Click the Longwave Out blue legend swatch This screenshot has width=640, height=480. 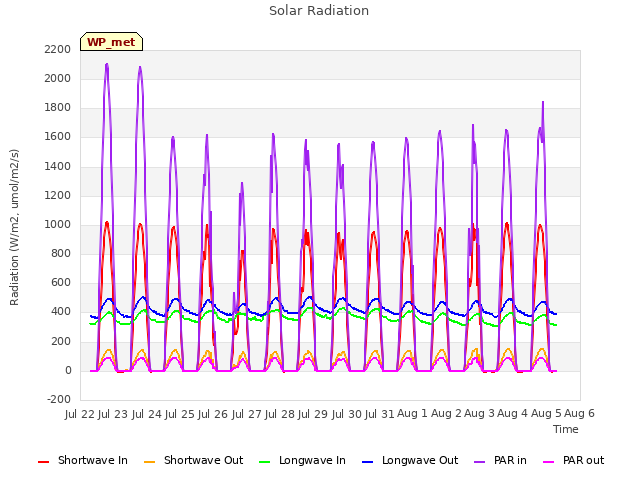(x=368, y=462)
